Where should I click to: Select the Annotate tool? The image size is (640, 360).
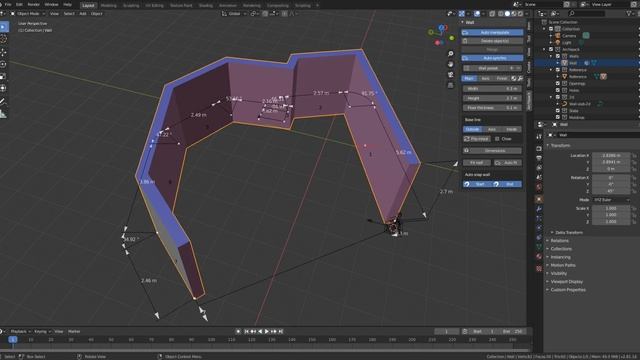(3, 101)
